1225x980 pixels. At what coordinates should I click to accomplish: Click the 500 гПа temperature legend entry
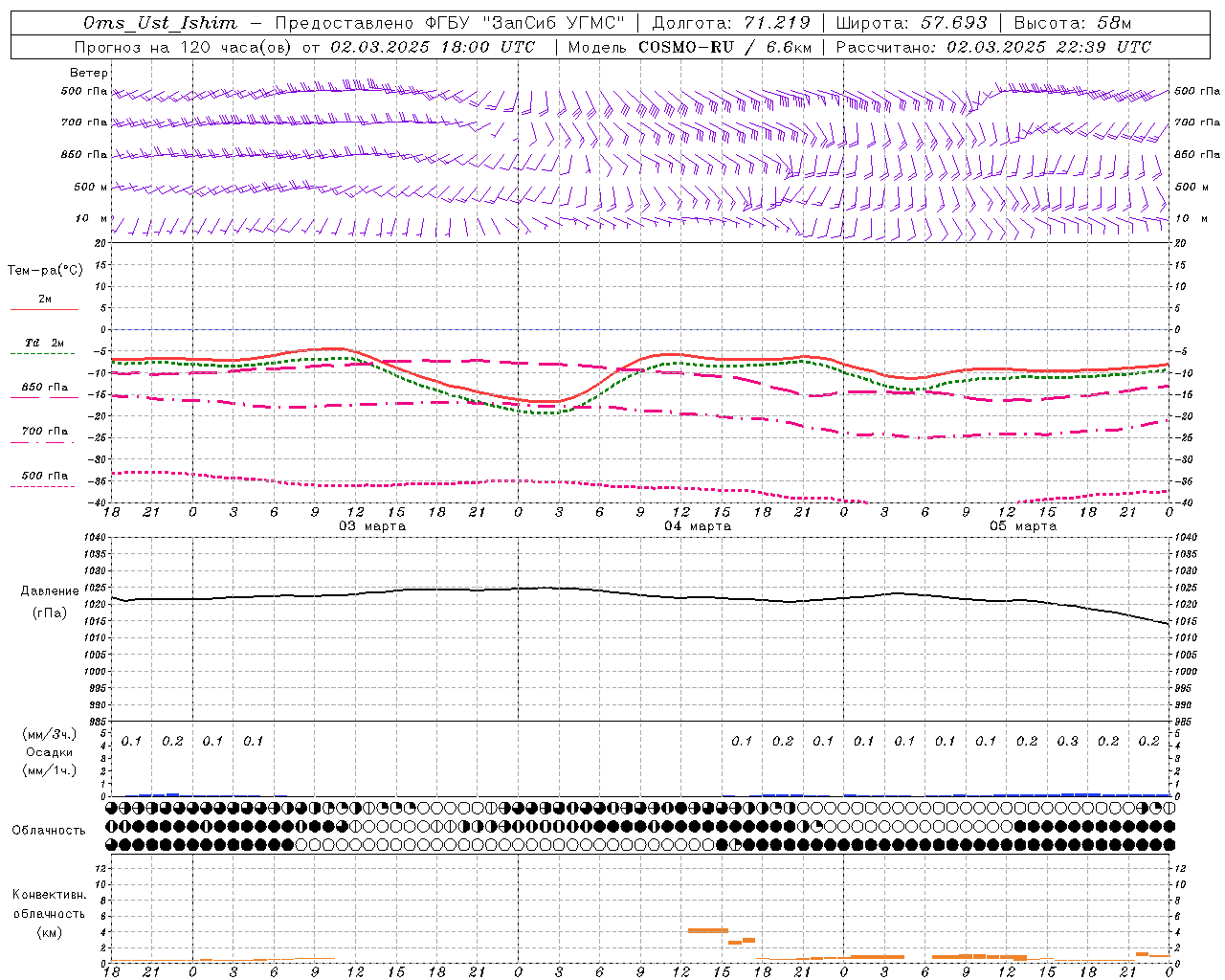point(45,476)
